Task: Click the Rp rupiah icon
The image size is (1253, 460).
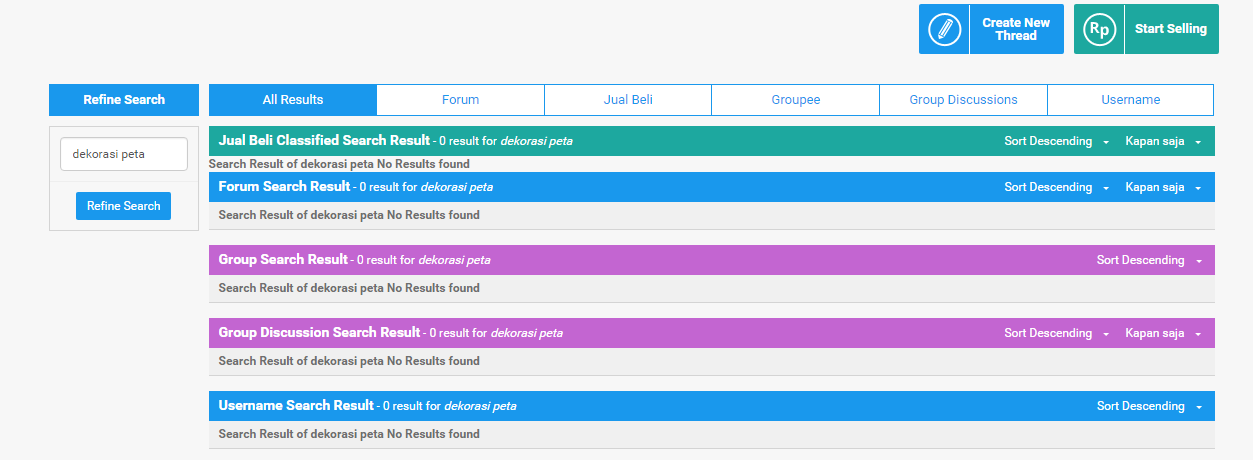Action: point(1099,29)
